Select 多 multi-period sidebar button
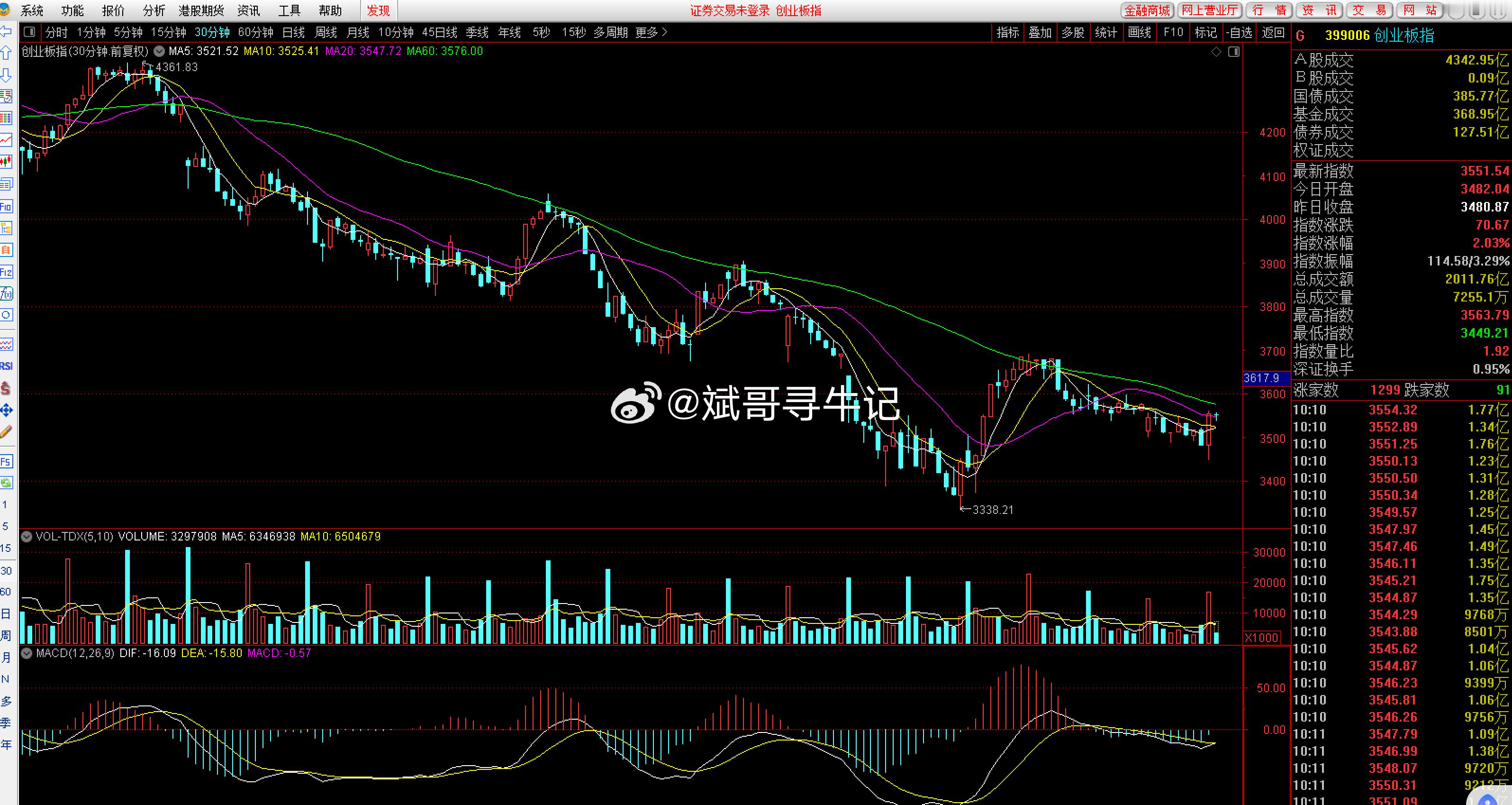1512x805 pixels. (5, 701)
